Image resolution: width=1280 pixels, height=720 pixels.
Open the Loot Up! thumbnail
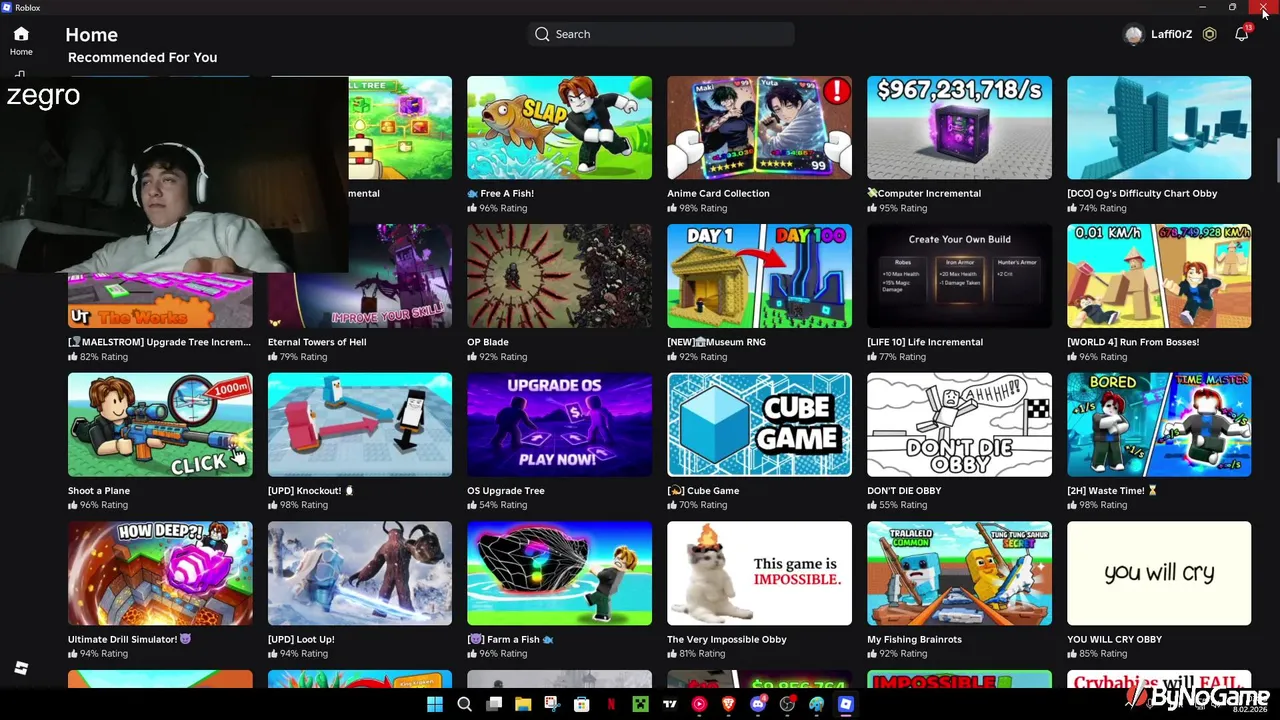coord(360,573)
